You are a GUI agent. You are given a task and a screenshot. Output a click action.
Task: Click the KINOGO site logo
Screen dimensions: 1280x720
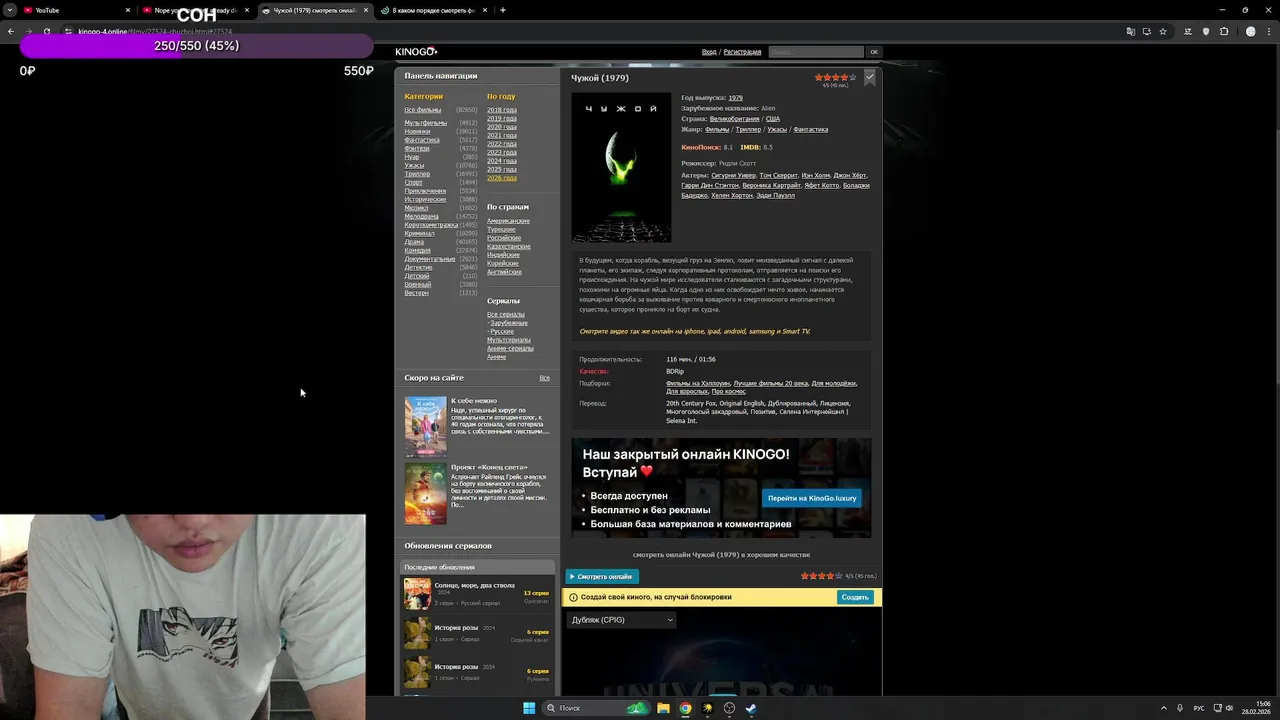coord(416,51)
